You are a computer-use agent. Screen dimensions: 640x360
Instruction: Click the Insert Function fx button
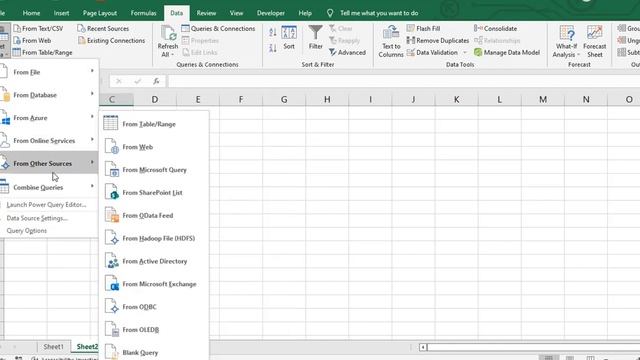156,81
